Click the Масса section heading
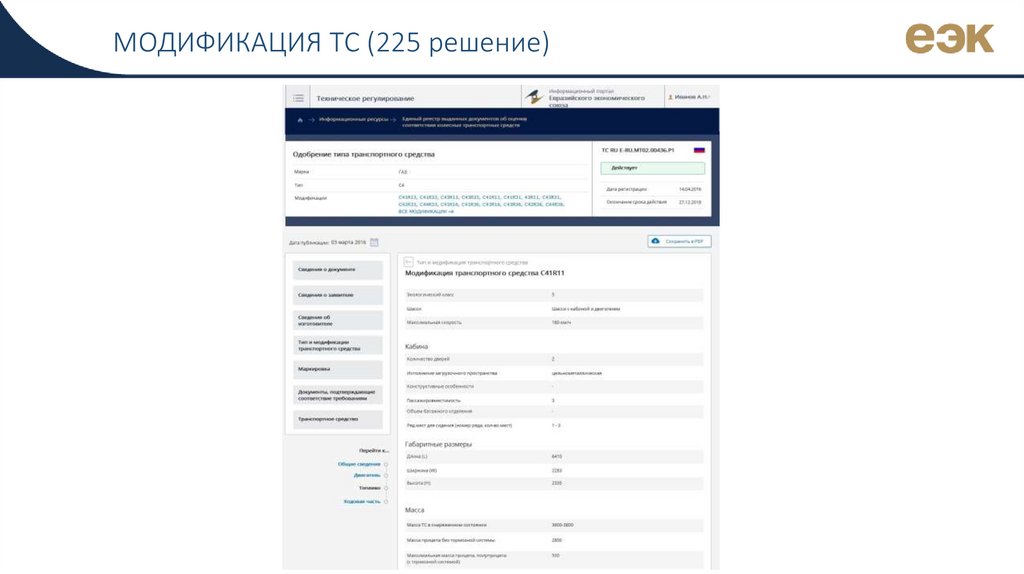This screenshot has width=1024, height=574. (x=415, y=510)
